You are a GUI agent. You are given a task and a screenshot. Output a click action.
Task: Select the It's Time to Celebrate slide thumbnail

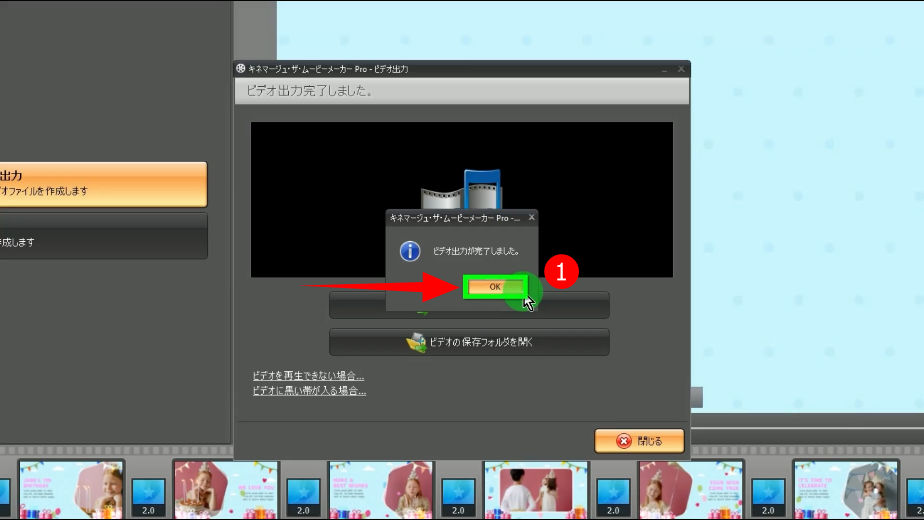click(x=846, y=490)
